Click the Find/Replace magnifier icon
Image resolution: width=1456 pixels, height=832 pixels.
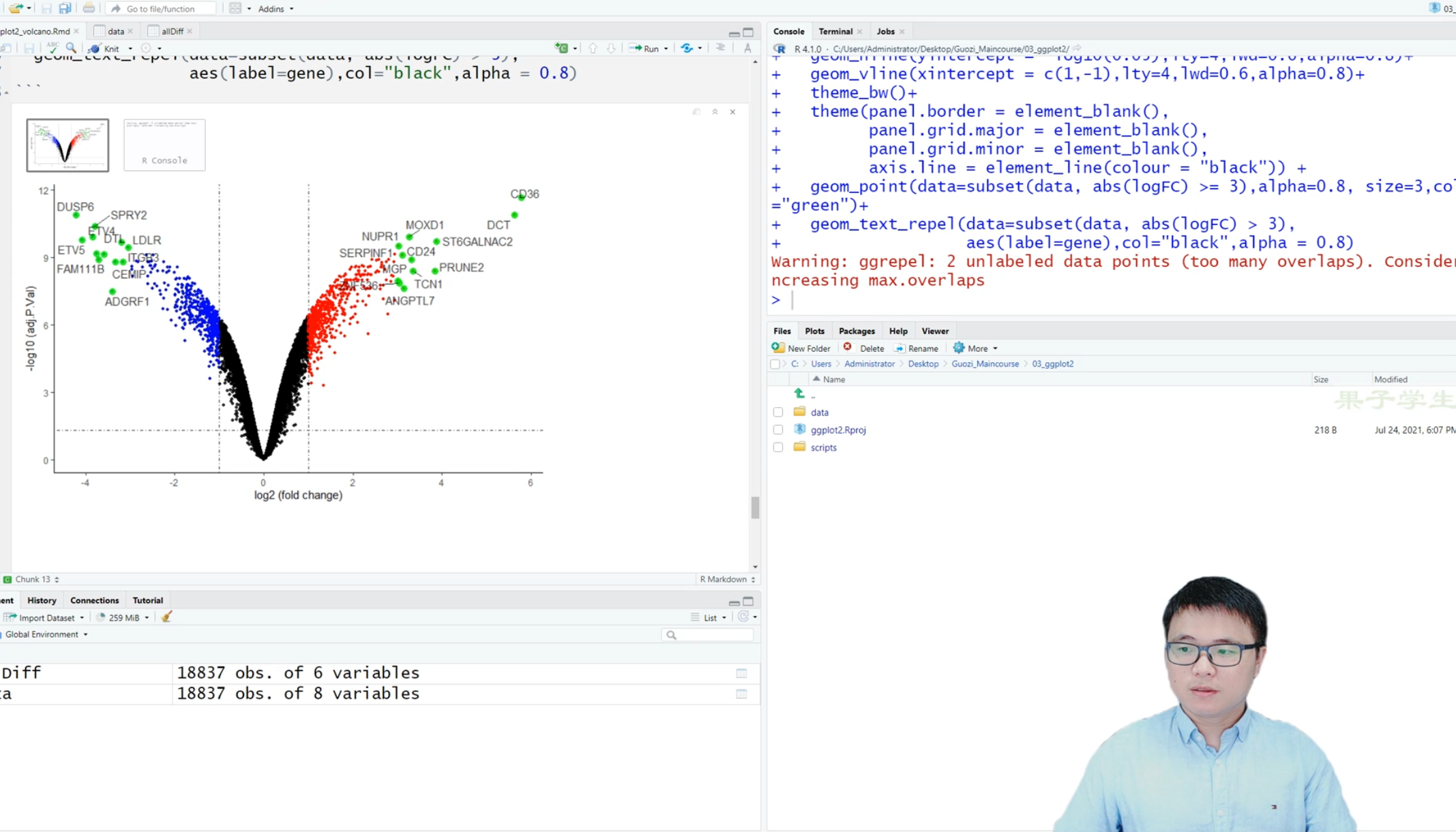coord(71,48)
